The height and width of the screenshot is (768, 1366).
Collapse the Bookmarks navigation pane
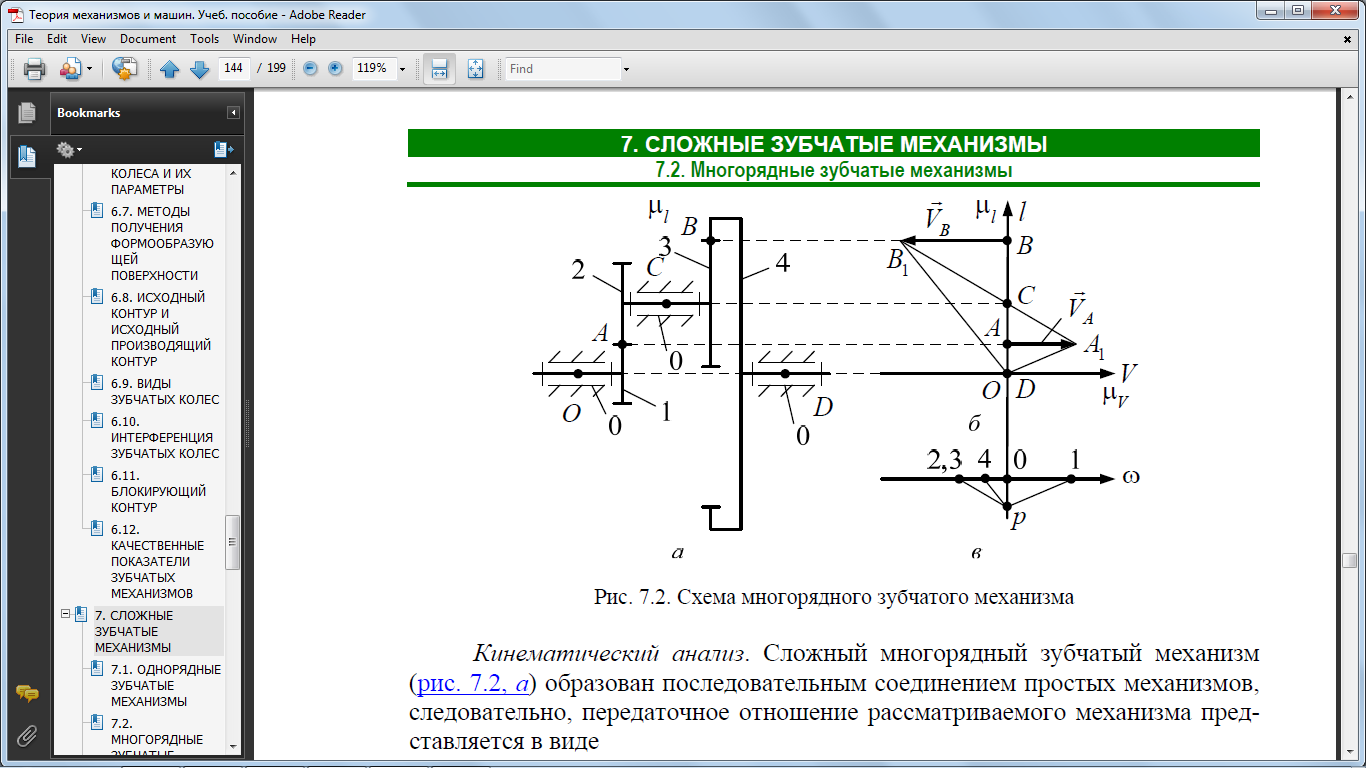[234, 113]
